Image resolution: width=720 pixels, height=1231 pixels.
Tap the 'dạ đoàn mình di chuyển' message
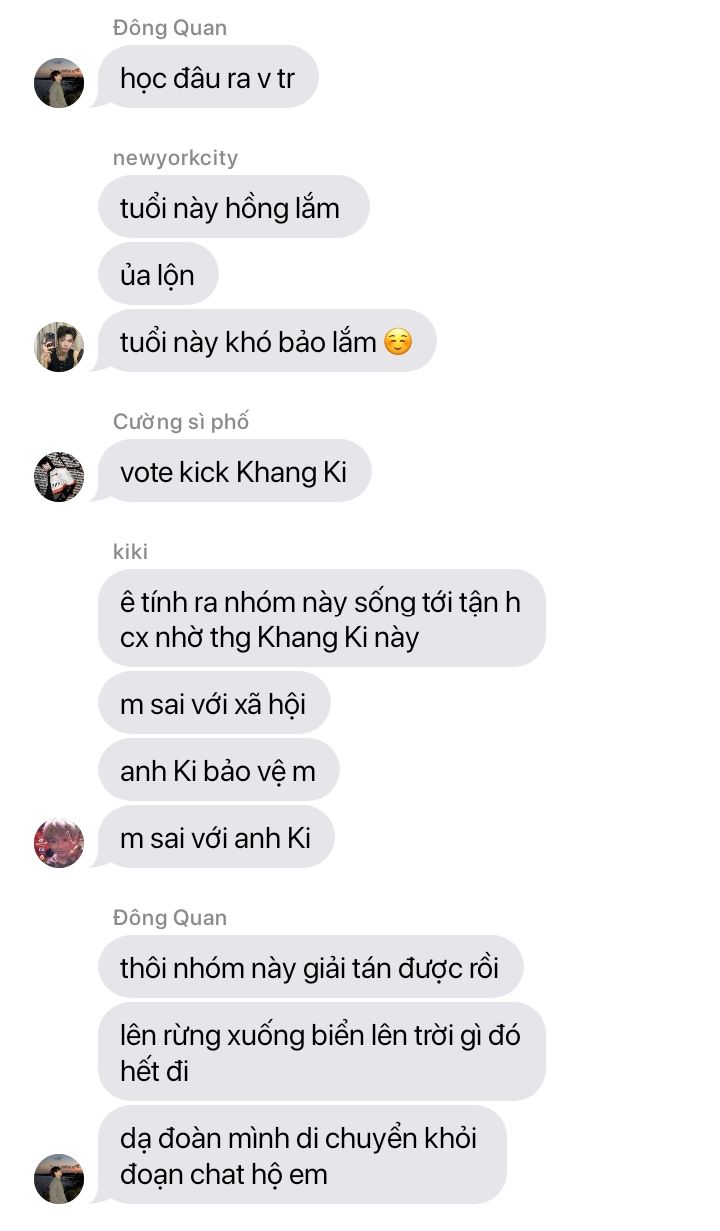point(302,1154)
